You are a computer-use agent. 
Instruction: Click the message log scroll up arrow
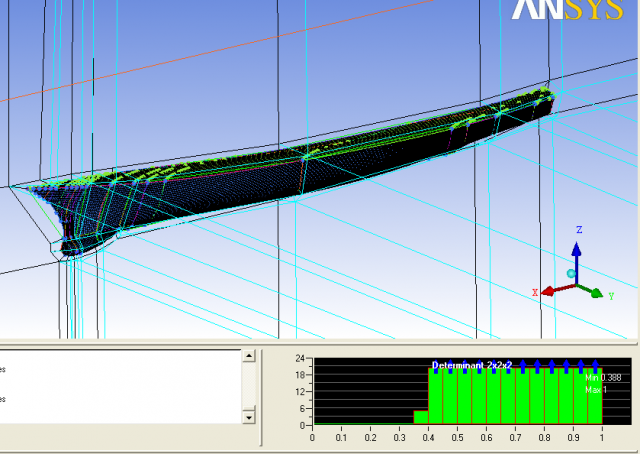tap(249, 356)
